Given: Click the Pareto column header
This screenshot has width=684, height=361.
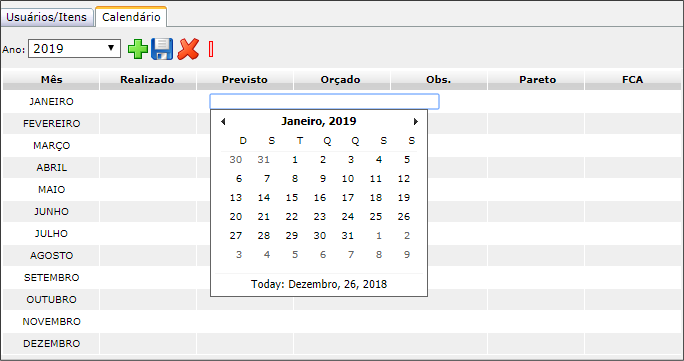Looking at the screenshot, I should click(x=537, y=80).
